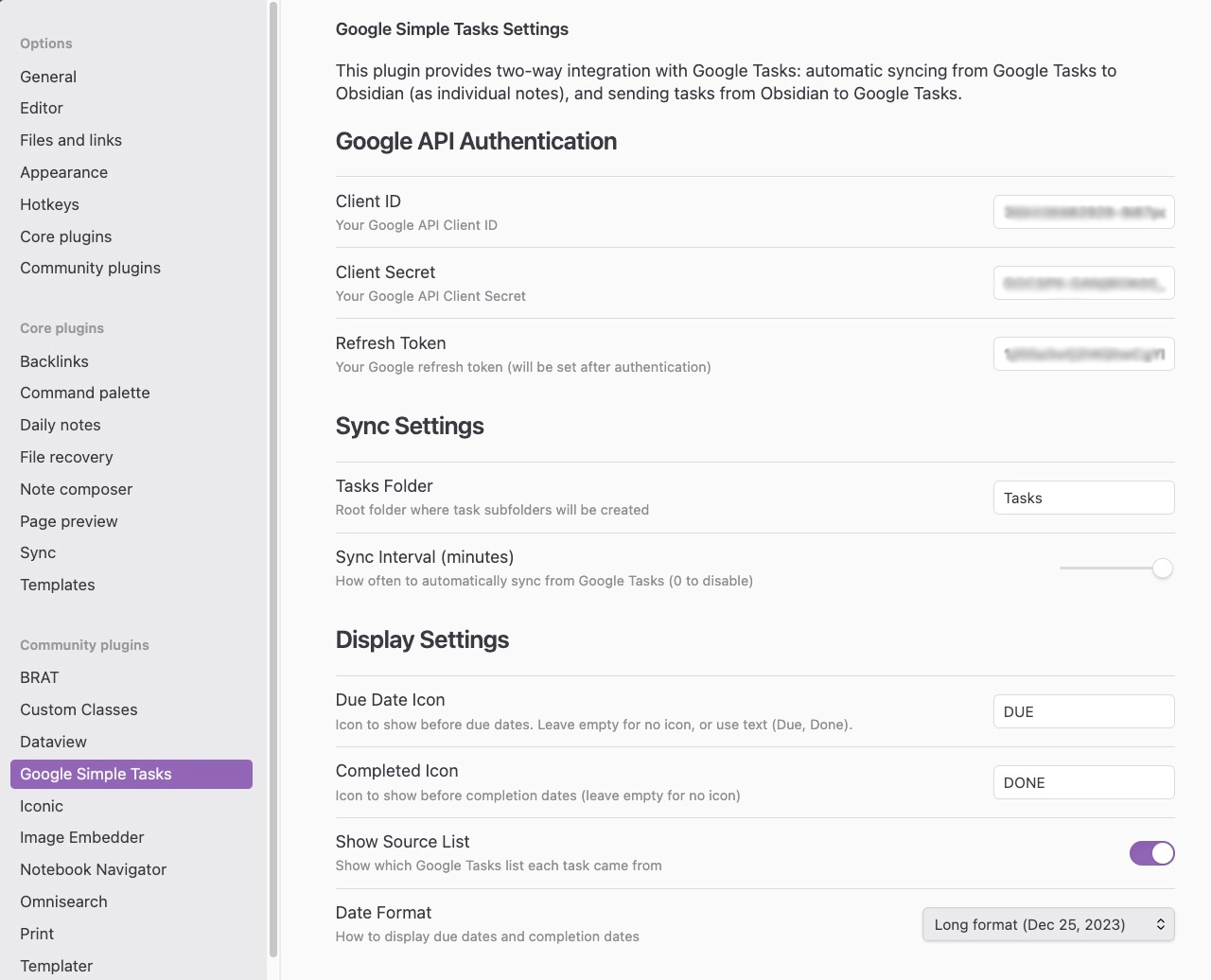Click the Refresh Token field
This screenshot has width=1211, height=980.
[1083, 354]
